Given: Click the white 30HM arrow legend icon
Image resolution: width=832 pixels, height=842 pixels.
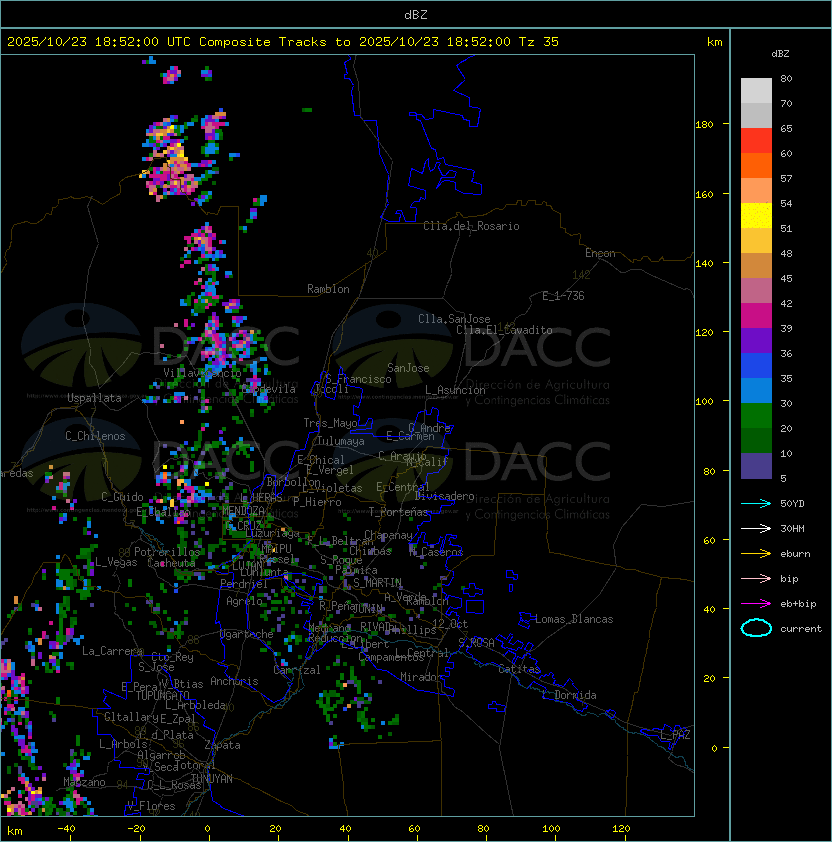Looking at the screenshot, I should (756, 528).
